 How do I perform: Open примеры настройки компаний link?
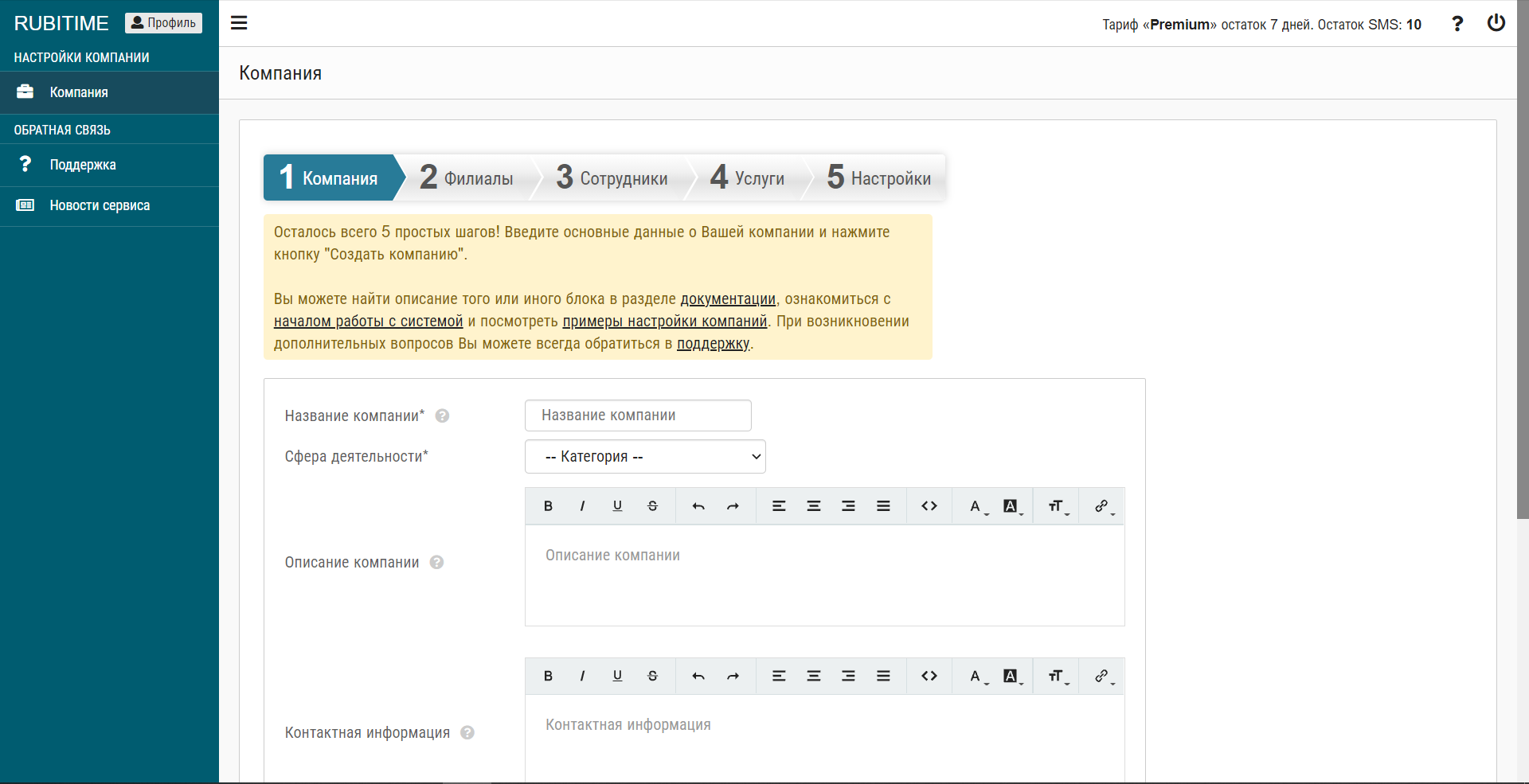coord(665,322)
